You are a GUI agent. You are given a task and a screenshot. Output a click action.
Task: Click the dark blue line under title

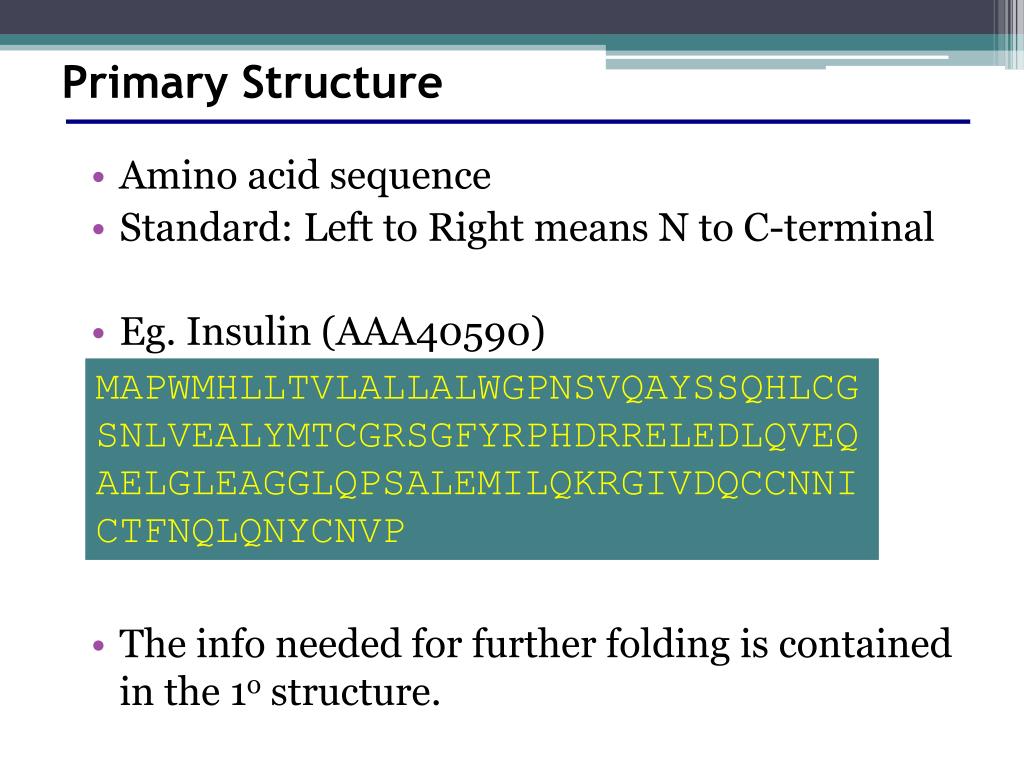click(518, 121)
